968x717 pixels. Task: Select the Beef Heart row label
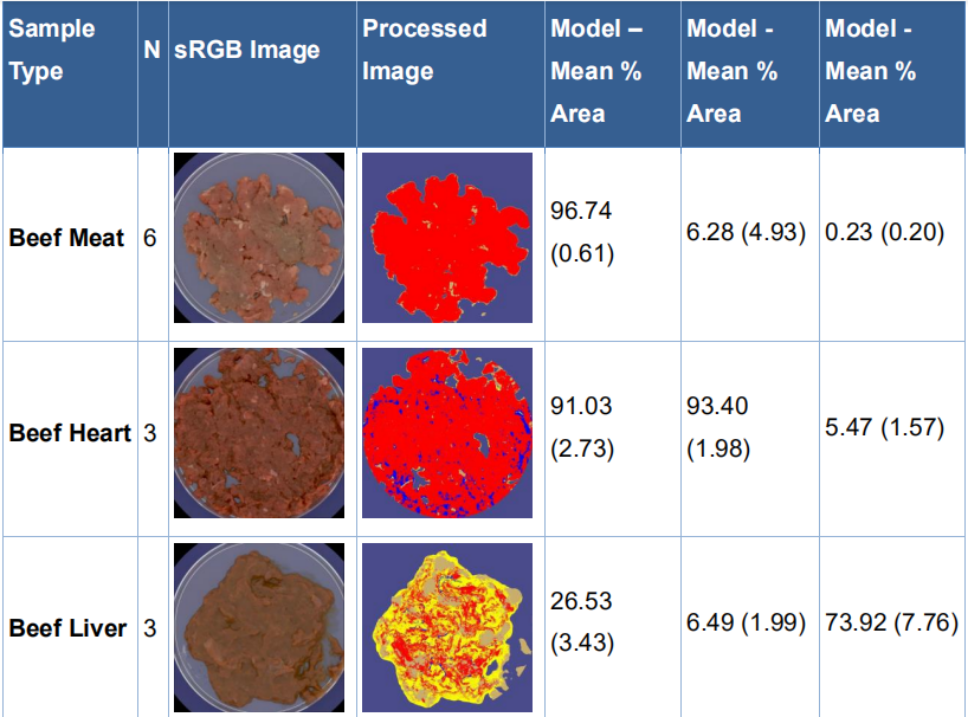pyautogui.click(x=70, y=433)
